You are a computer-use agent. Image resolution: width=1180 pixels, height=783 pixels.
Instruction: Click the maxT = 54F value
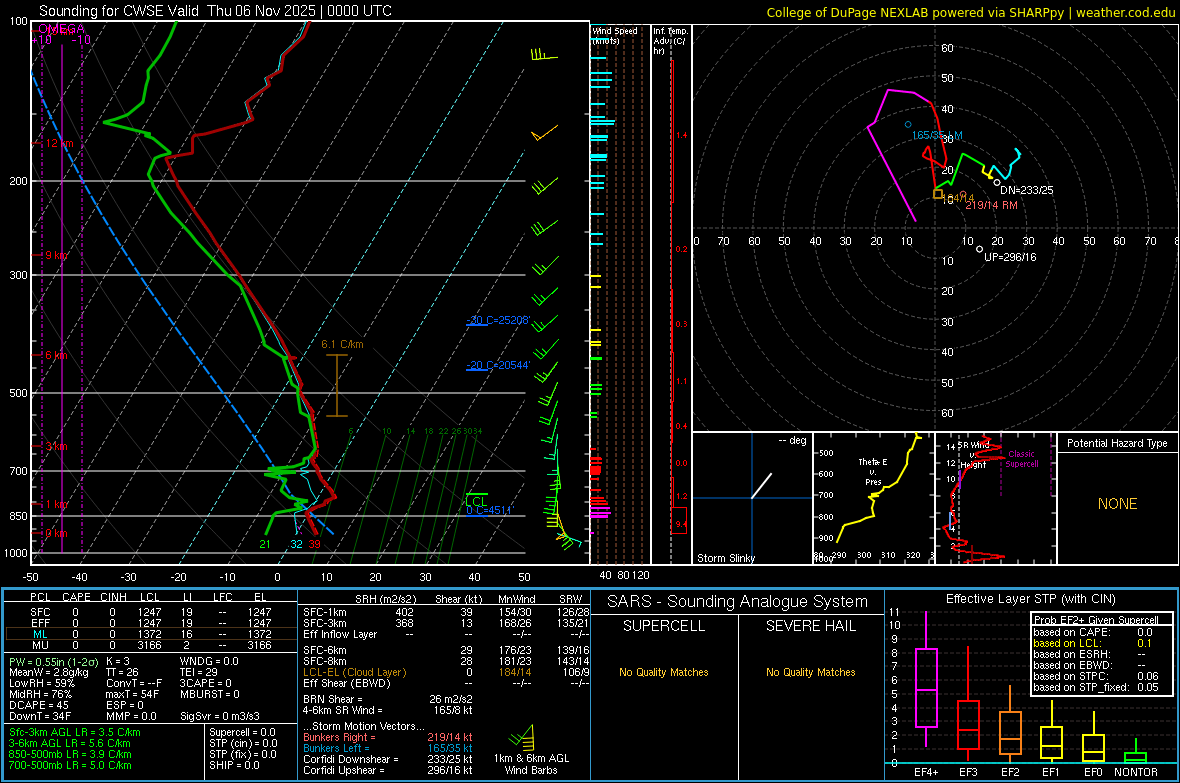pyautogui.click(x=132, y=694)
